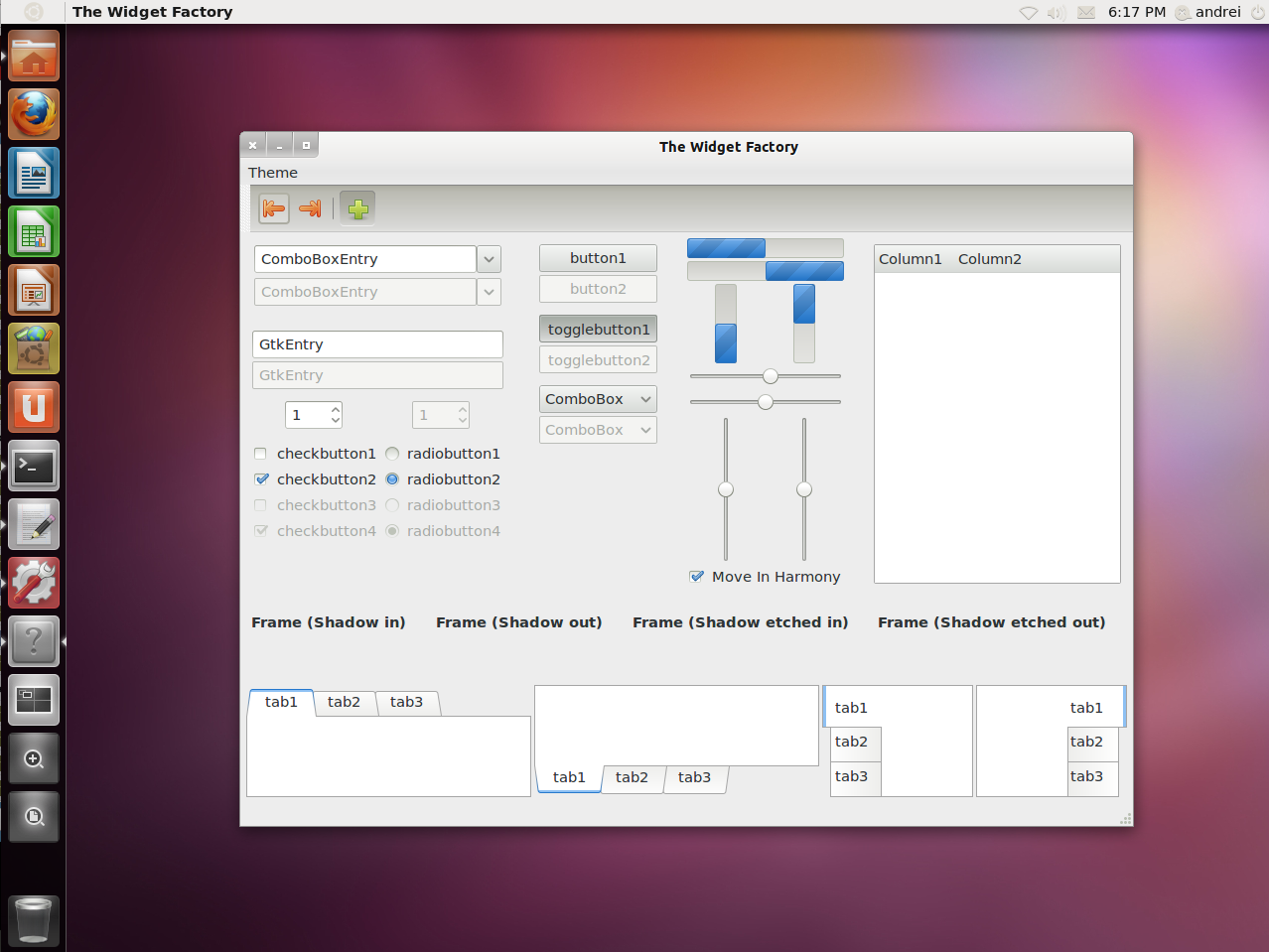Open the files search lens launcher icon
The width and height of the screenshot is (1269, 952).
click(34, 817)
